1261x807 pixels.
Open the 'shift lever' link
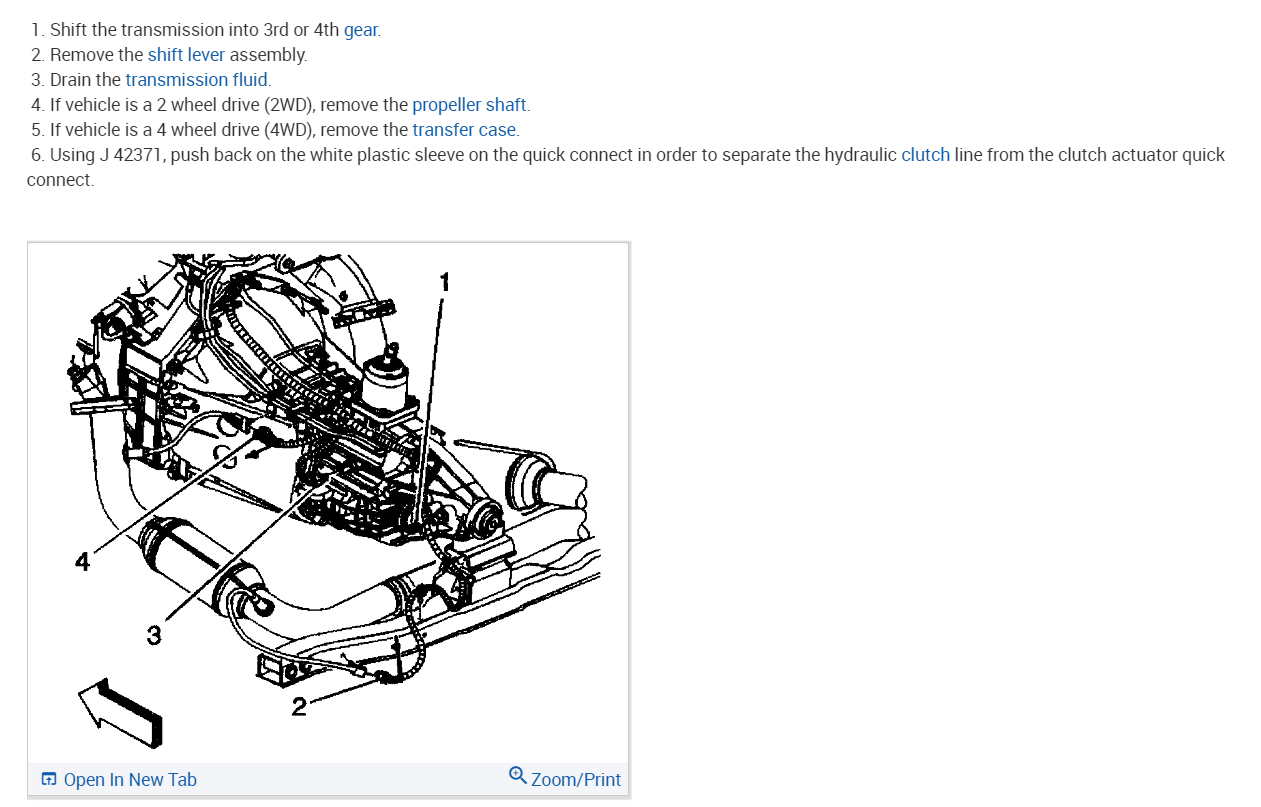pyautogui.click(x=186, y=55)
